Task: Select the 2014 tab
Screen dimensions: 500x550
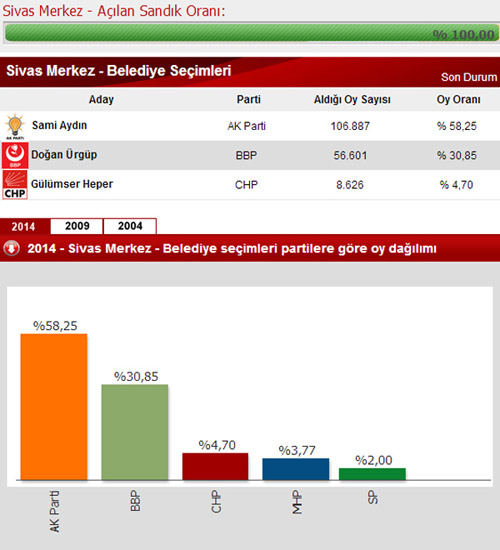Action: pyautogui.click(x=24, y=226)
